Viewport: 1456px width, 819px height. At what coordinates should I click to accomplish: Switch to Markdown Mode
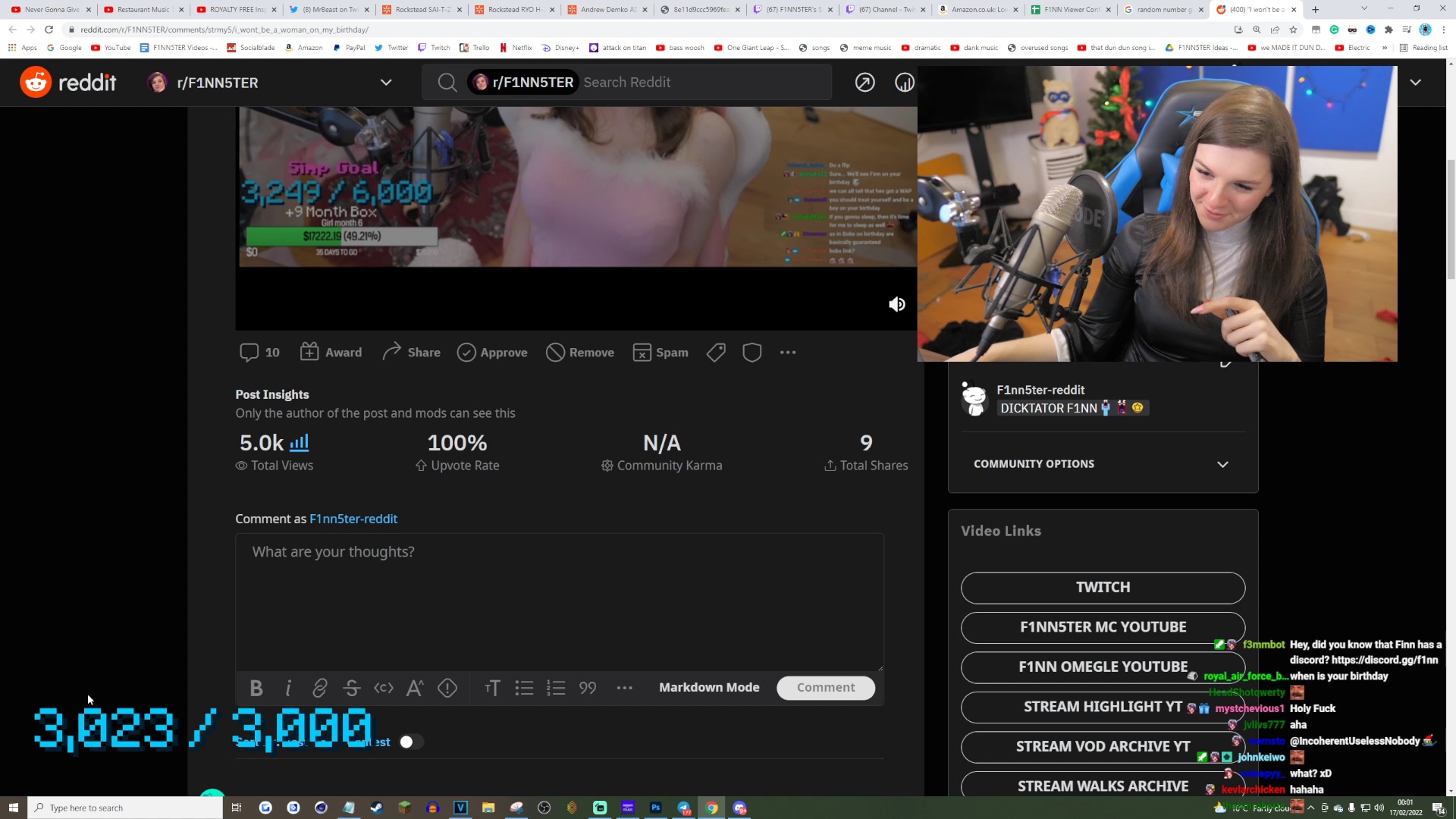(x=708, y=688)
